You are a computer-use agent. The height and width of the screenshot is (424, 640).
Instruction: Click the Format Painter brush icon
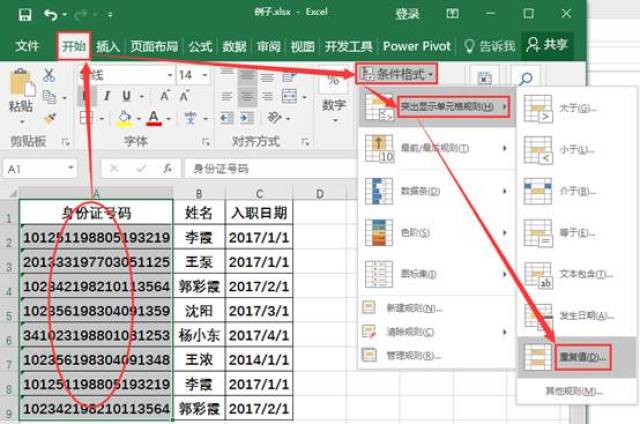(x=49, y=119)
